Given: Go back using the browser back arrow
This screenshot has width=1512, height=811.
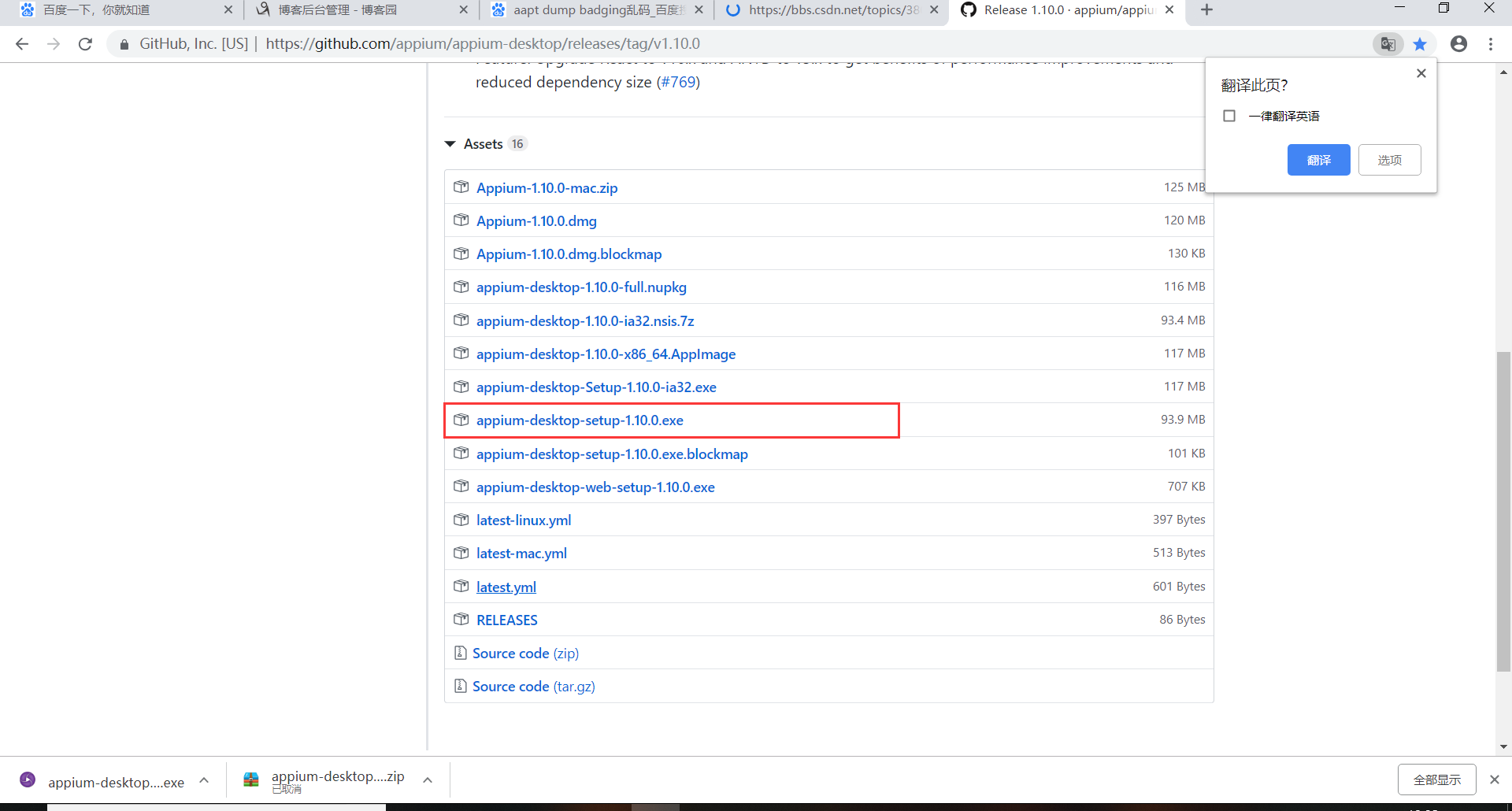Looking at the screenshot, I should coord(22,44).
